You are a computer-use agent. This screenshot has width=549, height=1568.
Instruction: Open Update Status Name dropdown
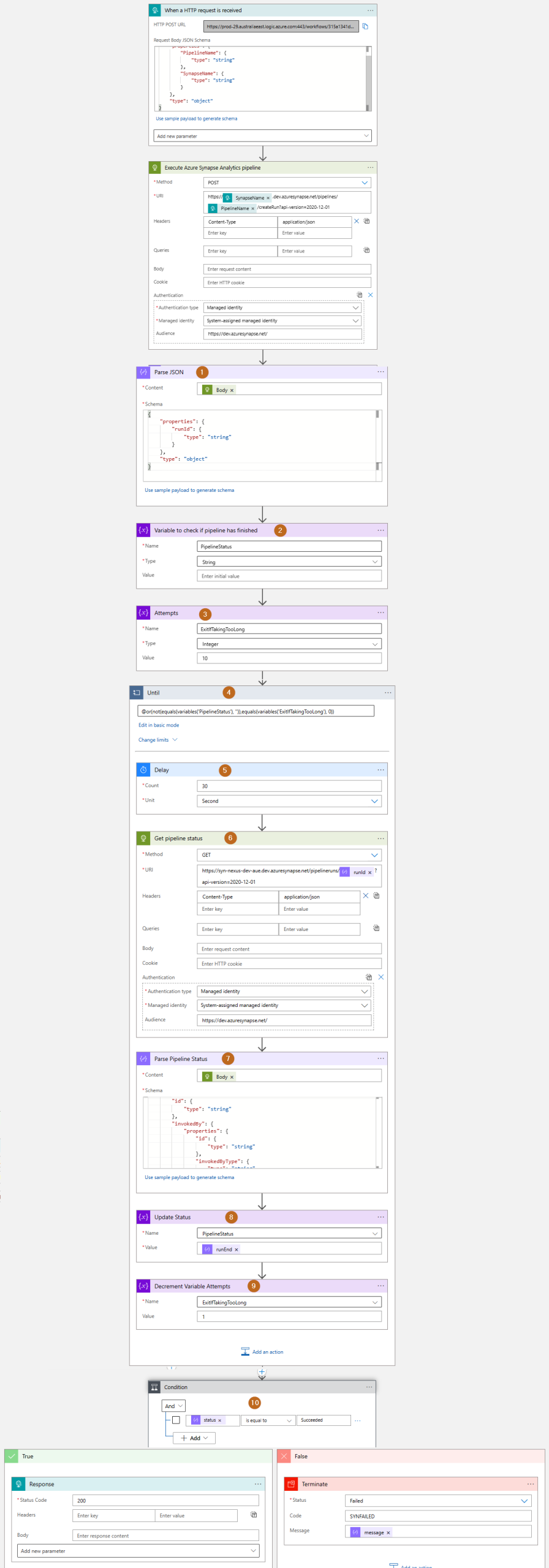point(289,1233)
